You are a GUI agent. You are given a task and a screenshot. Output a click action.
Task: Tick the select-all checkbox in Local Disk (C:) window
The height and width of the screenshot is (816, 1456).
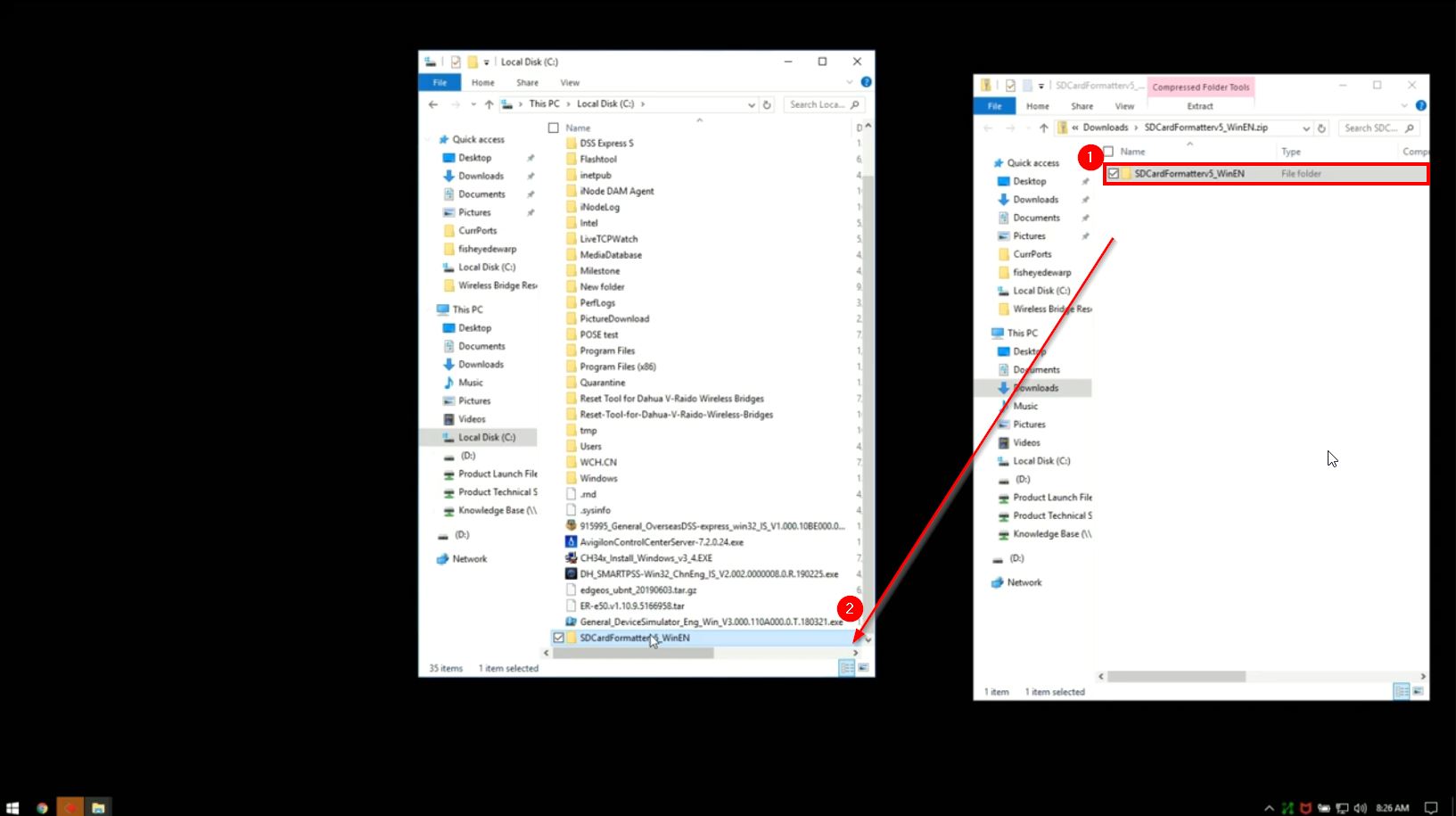pyautogui.click(x=554, y=128)
